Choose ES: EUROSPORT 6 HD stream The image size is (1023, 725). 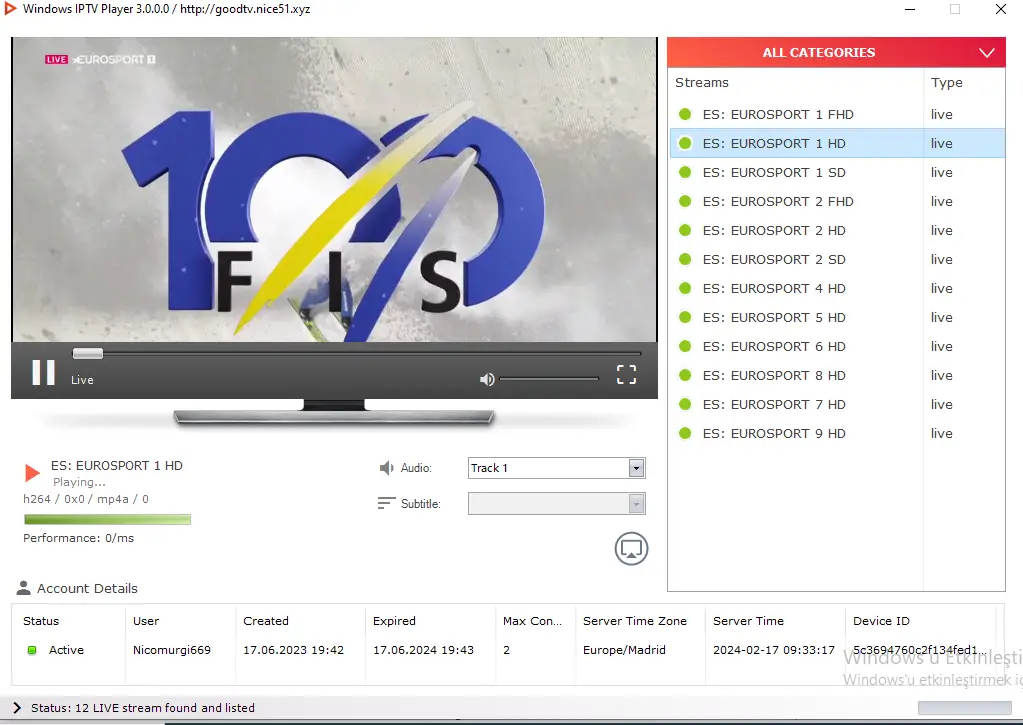click(838, 346)
